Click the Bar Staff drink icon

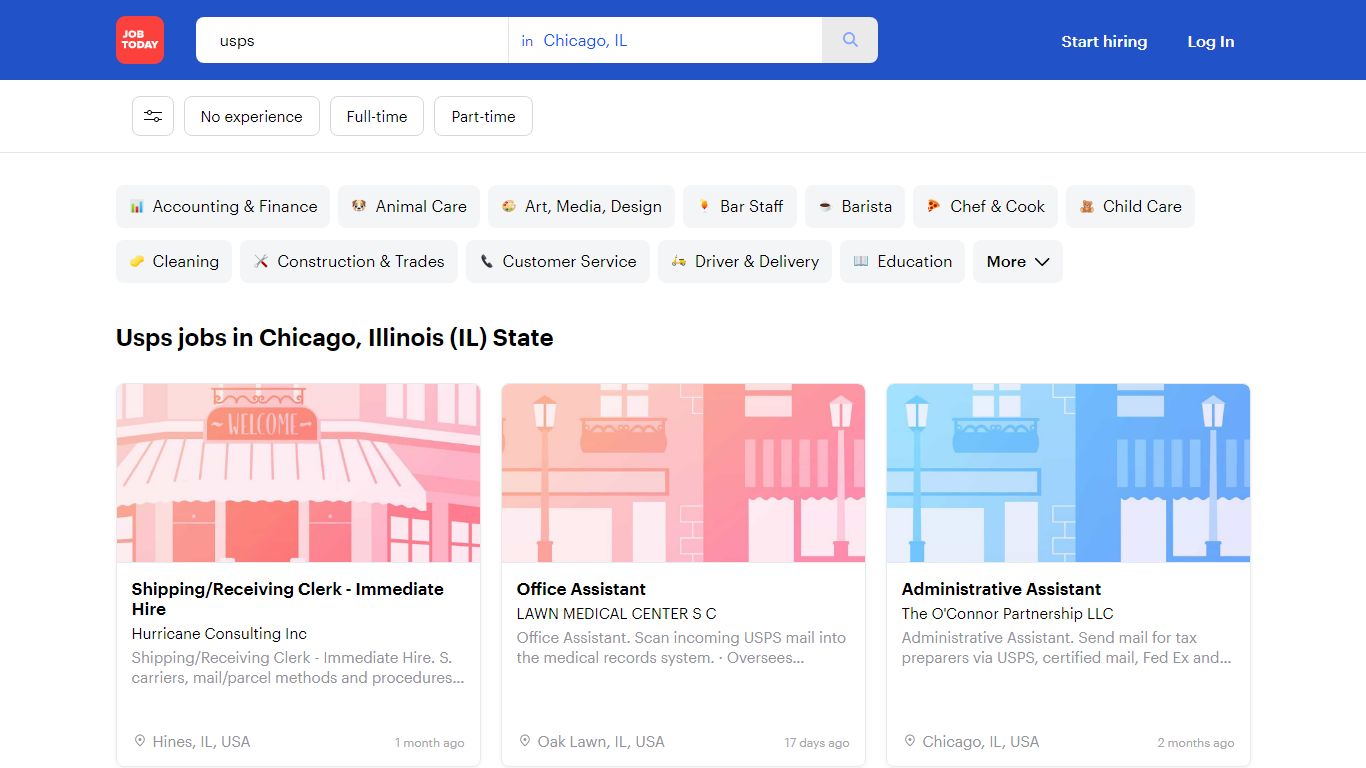[704, 207]
